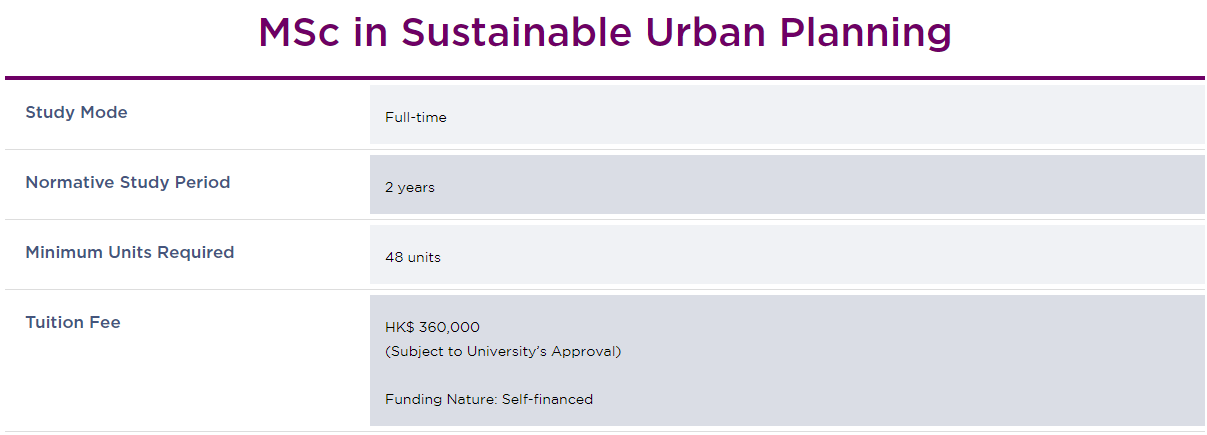Click the 2 years value
Viewport: 1207px width, 435px height.
(410, 187)
